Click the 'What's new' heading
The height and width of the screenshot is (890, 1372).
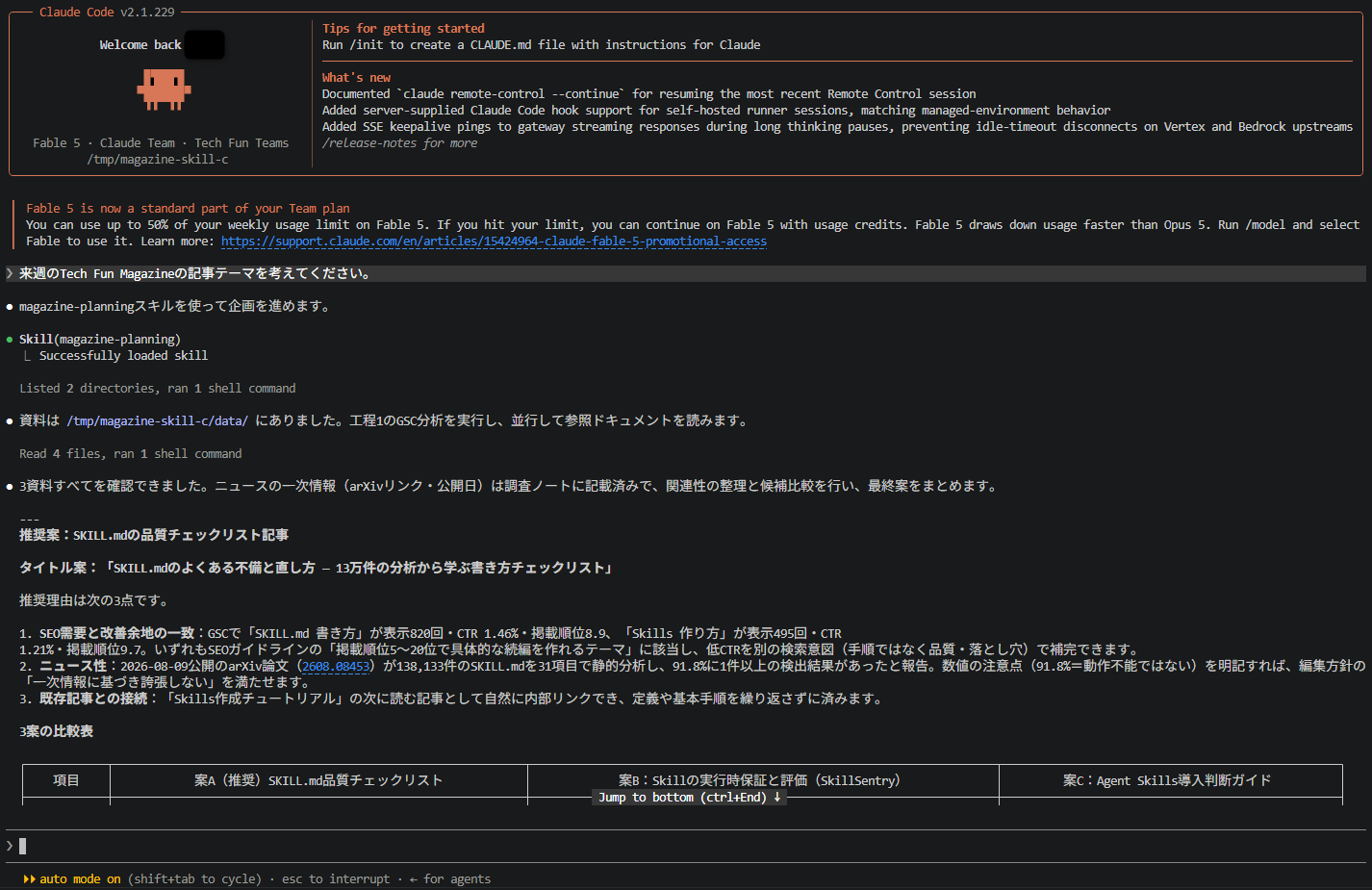(x=356, y=78)
